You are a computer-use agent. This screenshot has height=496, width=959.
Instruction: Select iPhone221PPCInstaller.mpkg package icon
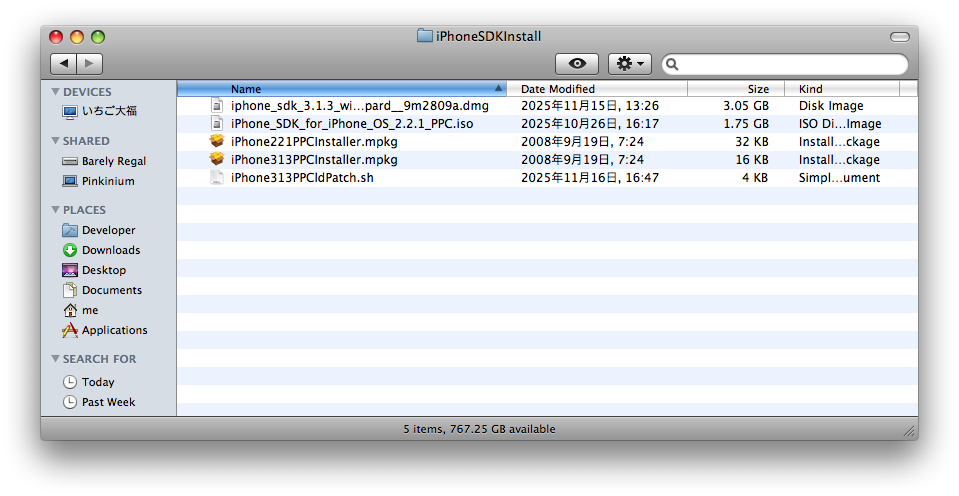[x=217, y=142]
